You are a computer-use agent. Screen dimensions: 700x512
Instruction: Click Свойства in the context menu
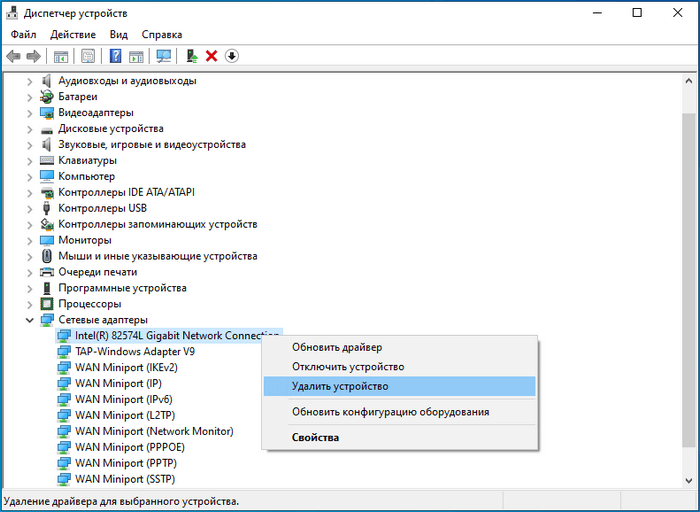coord(315,437)
